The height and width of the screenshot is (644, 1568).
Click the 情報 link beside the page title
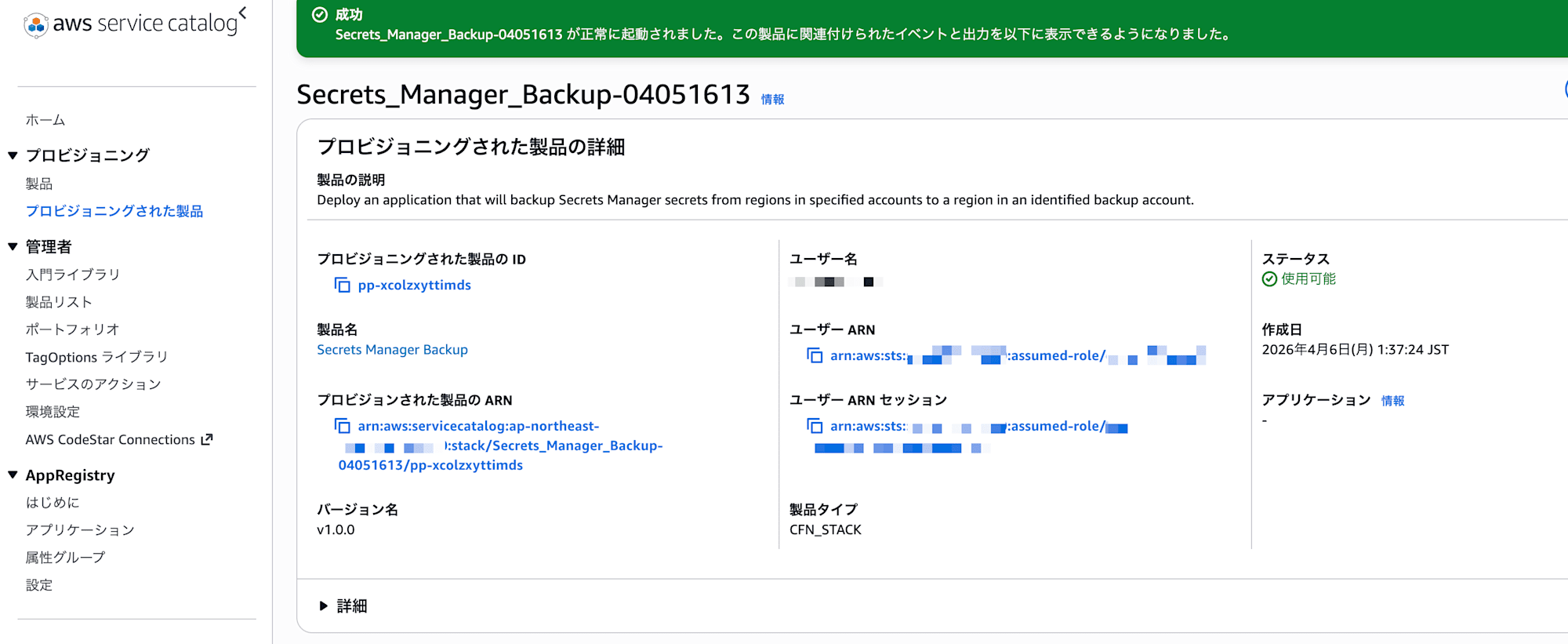coord(772,100)
